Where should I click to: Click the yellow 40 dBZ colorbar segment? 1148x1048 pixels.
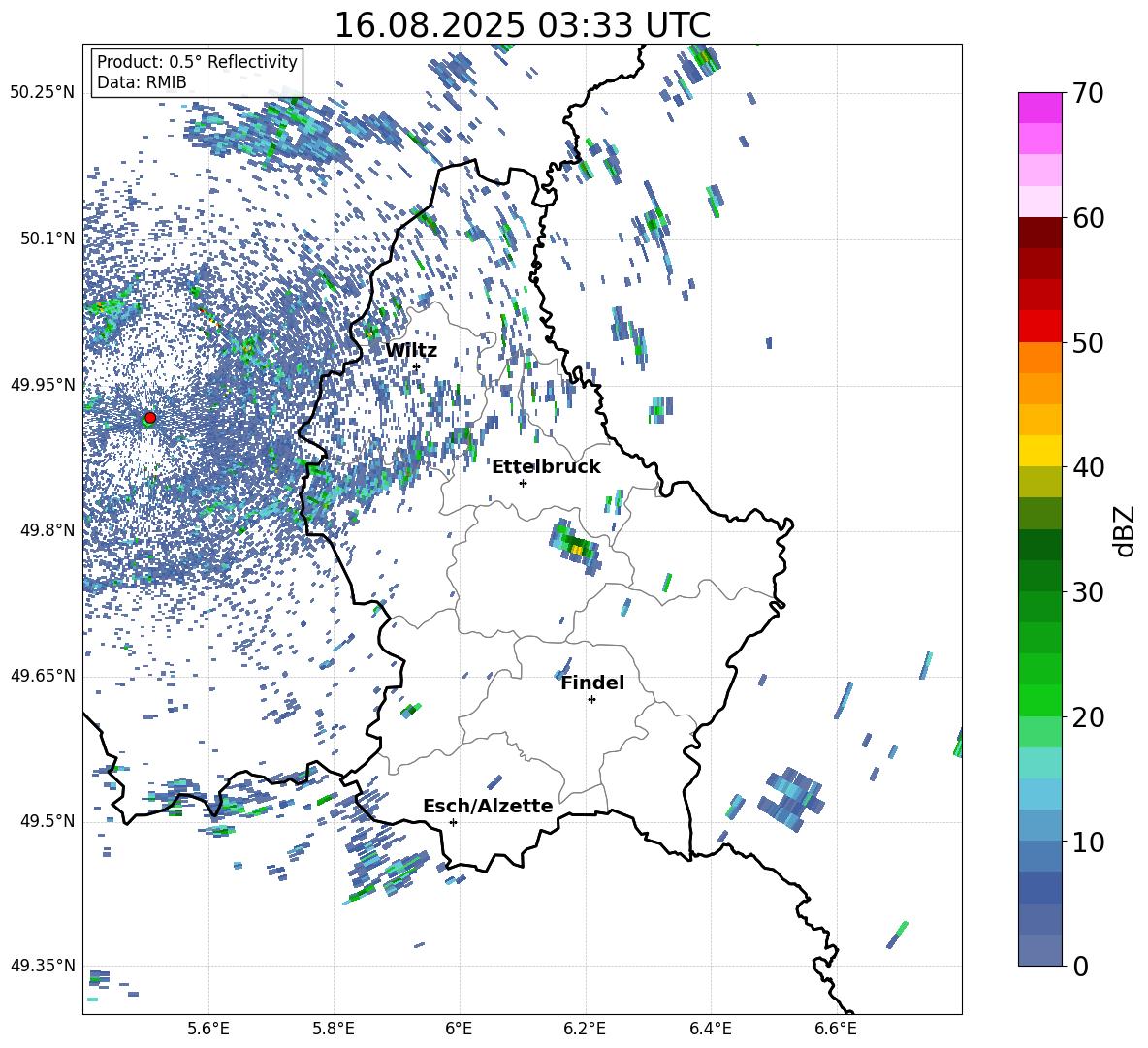coord(1039,451)
